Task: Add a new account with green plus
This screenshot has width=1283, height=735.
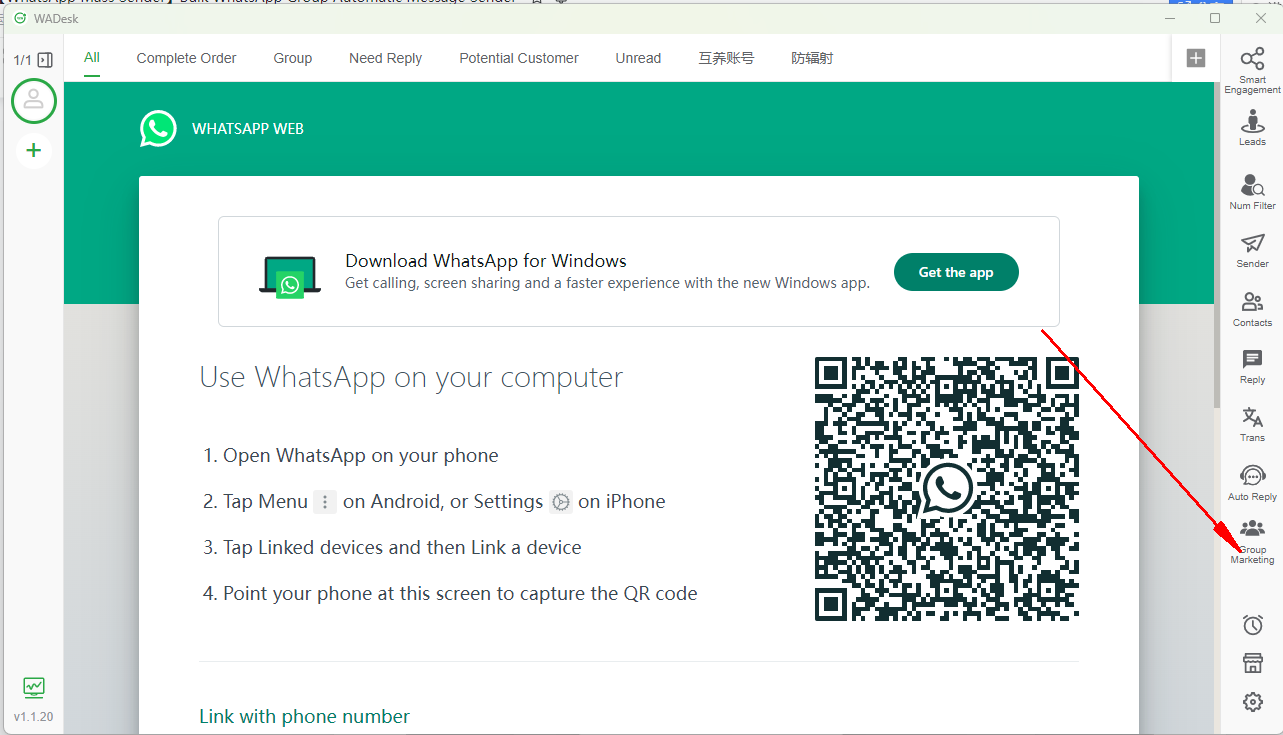Action: [34, 150]
